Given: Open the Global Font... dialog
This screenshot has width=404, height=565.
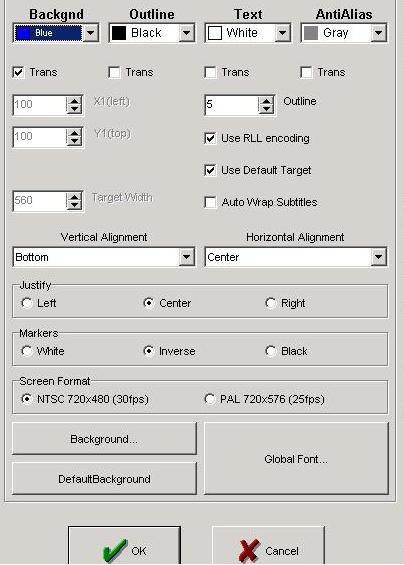Looking at the screenshot, I should [296, 459].
